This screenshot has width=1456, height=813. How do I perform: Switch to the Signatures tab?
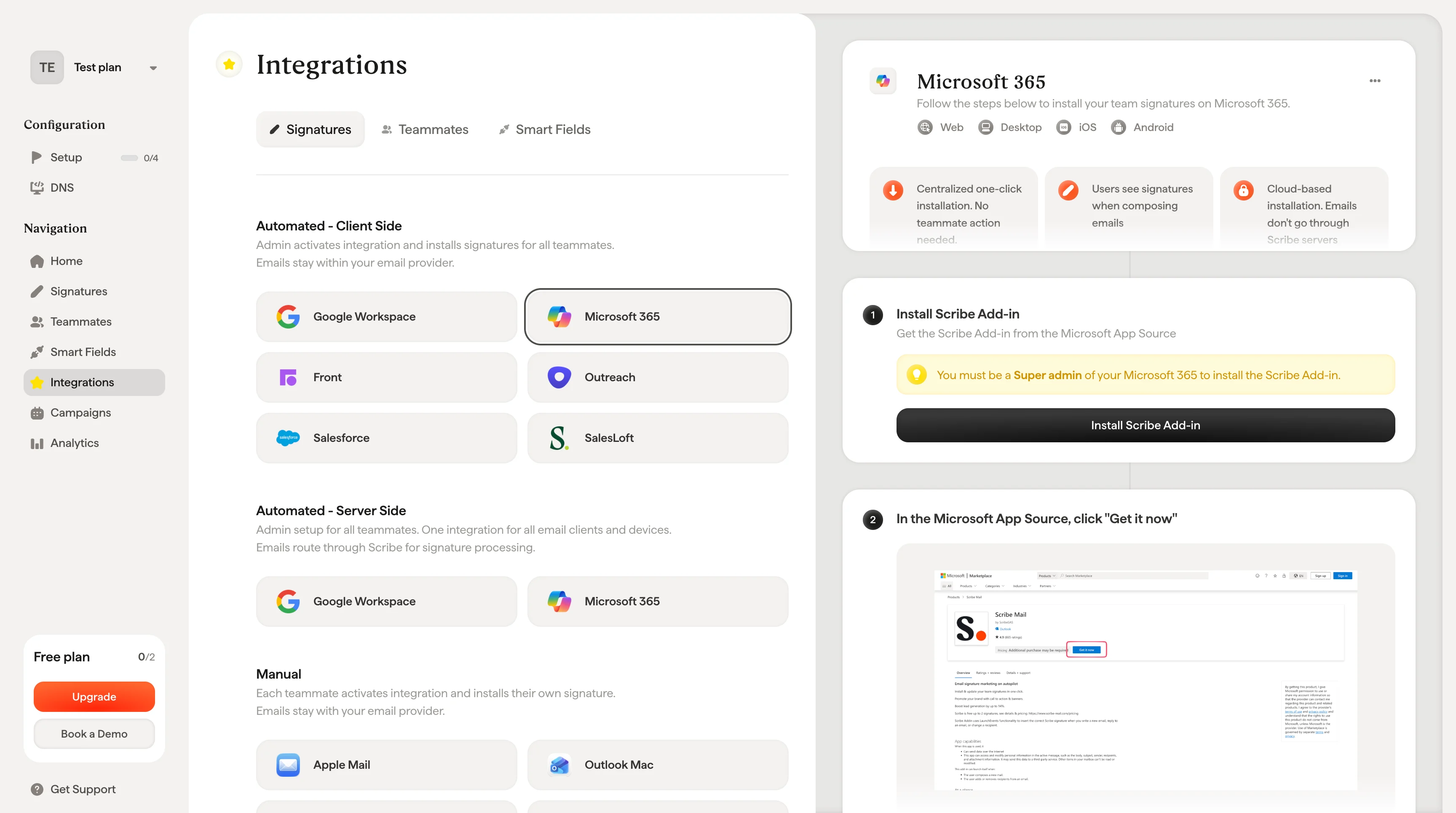[x=310, y=129]
